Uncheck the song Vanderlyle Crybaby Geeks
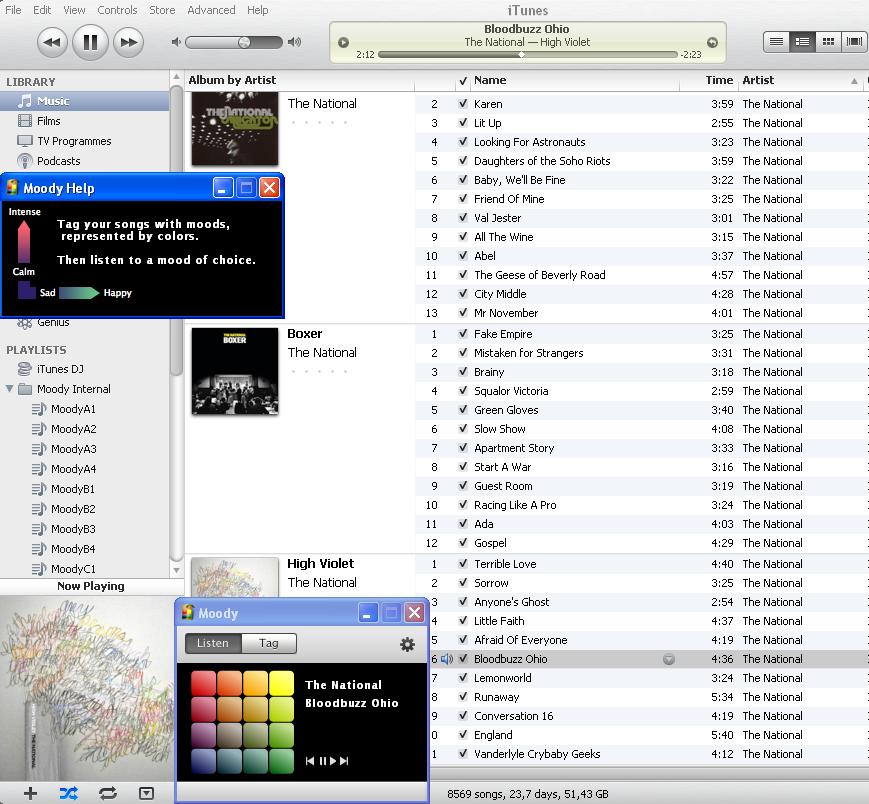Viewport: 869px width, 804px height. pyautogui.click(x=463, y=754)
